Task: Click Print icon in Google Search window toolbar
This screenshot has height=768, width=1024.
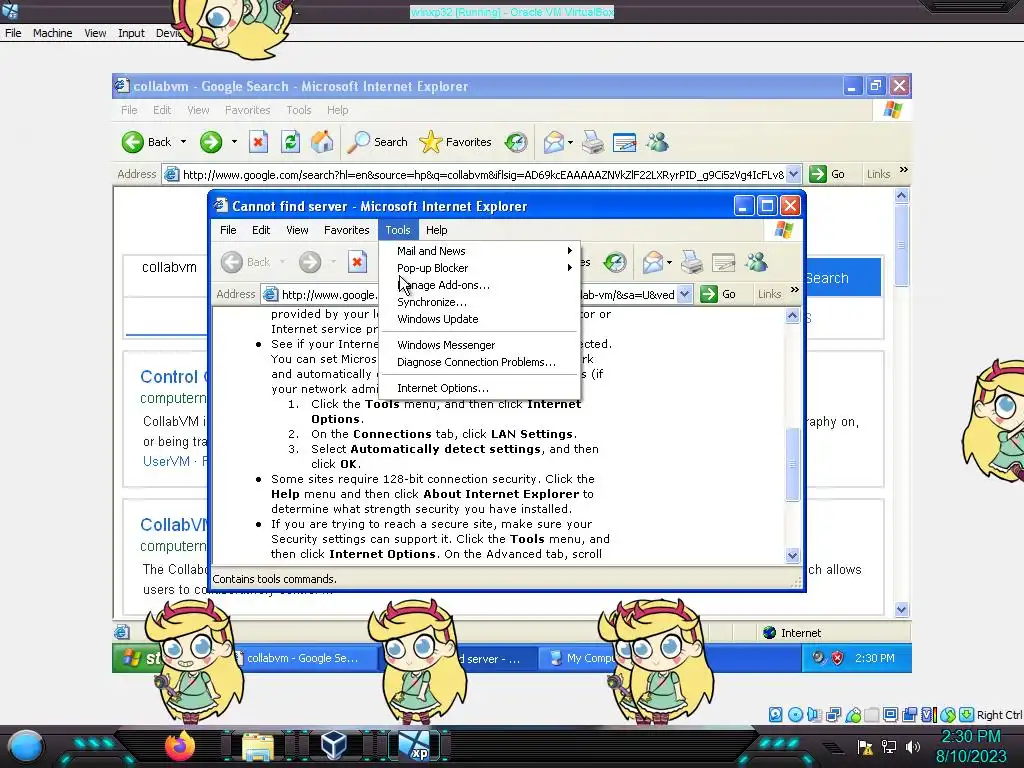Action: pos(592,142)
